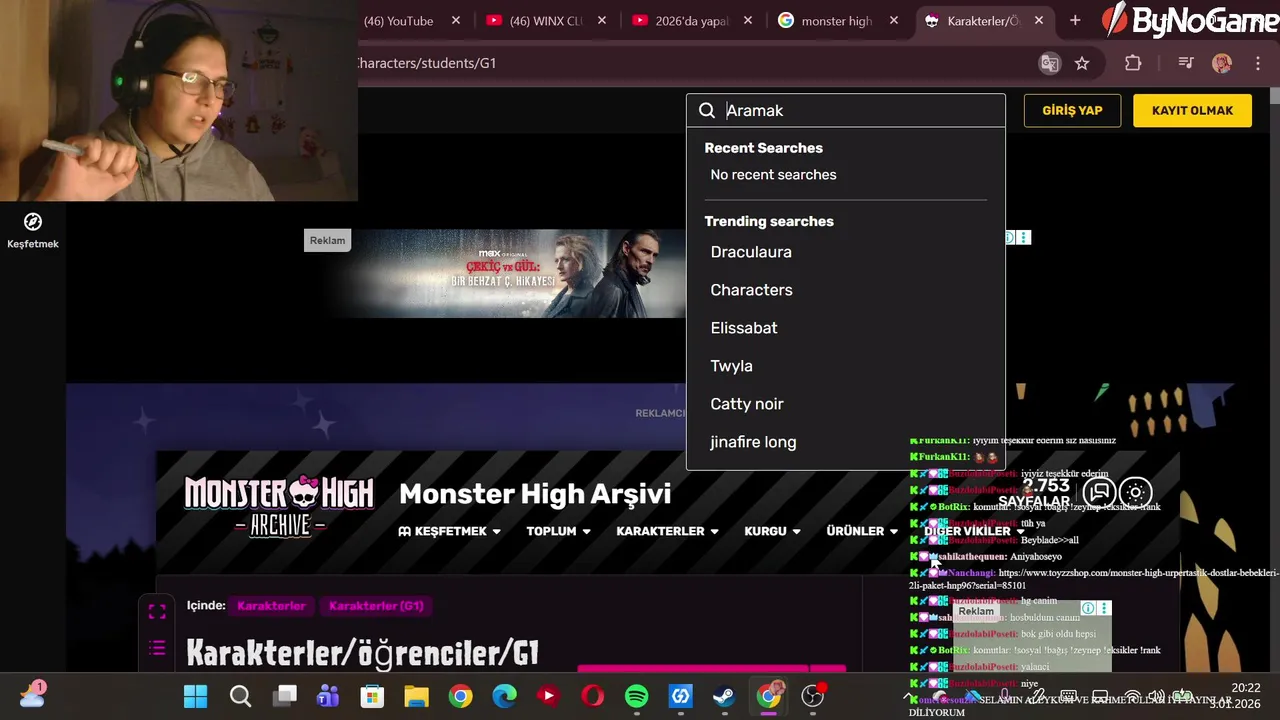Click 'No recent searches' text
The image size is (1280, 720).
pyautogui.click(x=773, y=175)
